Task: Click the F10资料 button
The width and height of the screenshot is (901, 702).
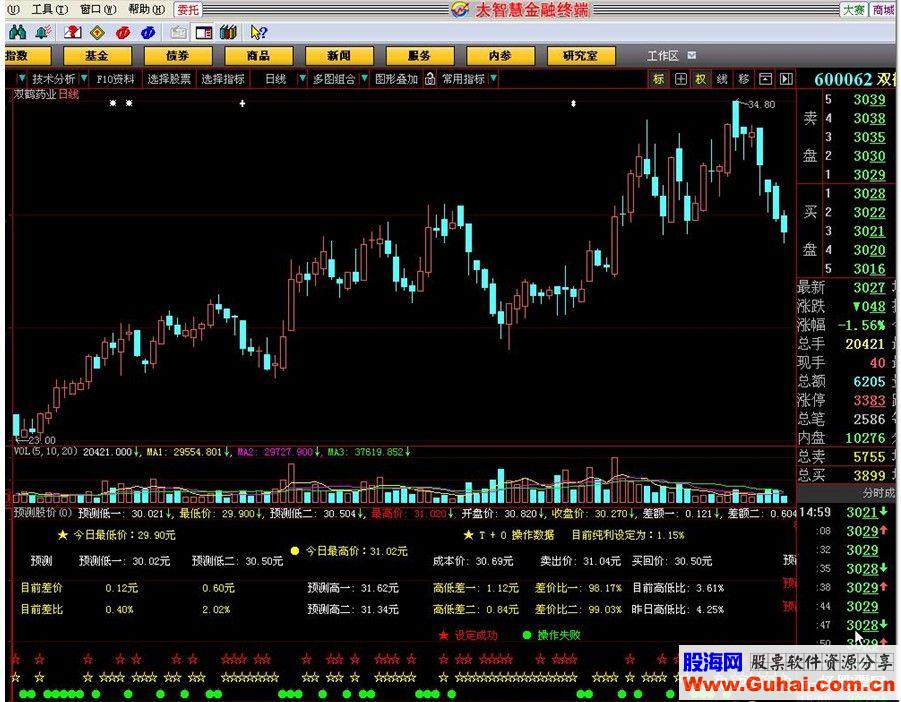Action: (115, 79)
